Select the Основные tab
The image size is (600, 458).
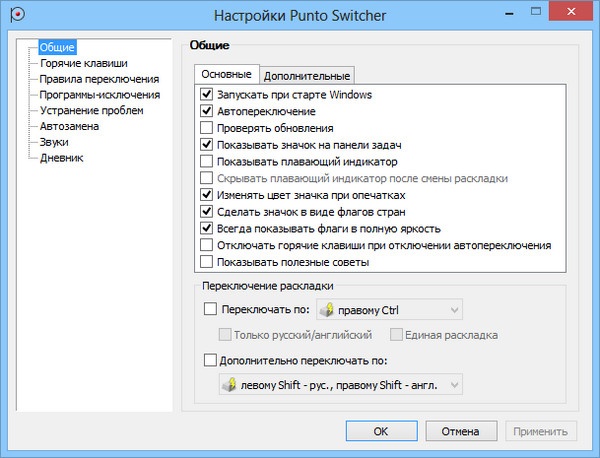pos(225,75)
